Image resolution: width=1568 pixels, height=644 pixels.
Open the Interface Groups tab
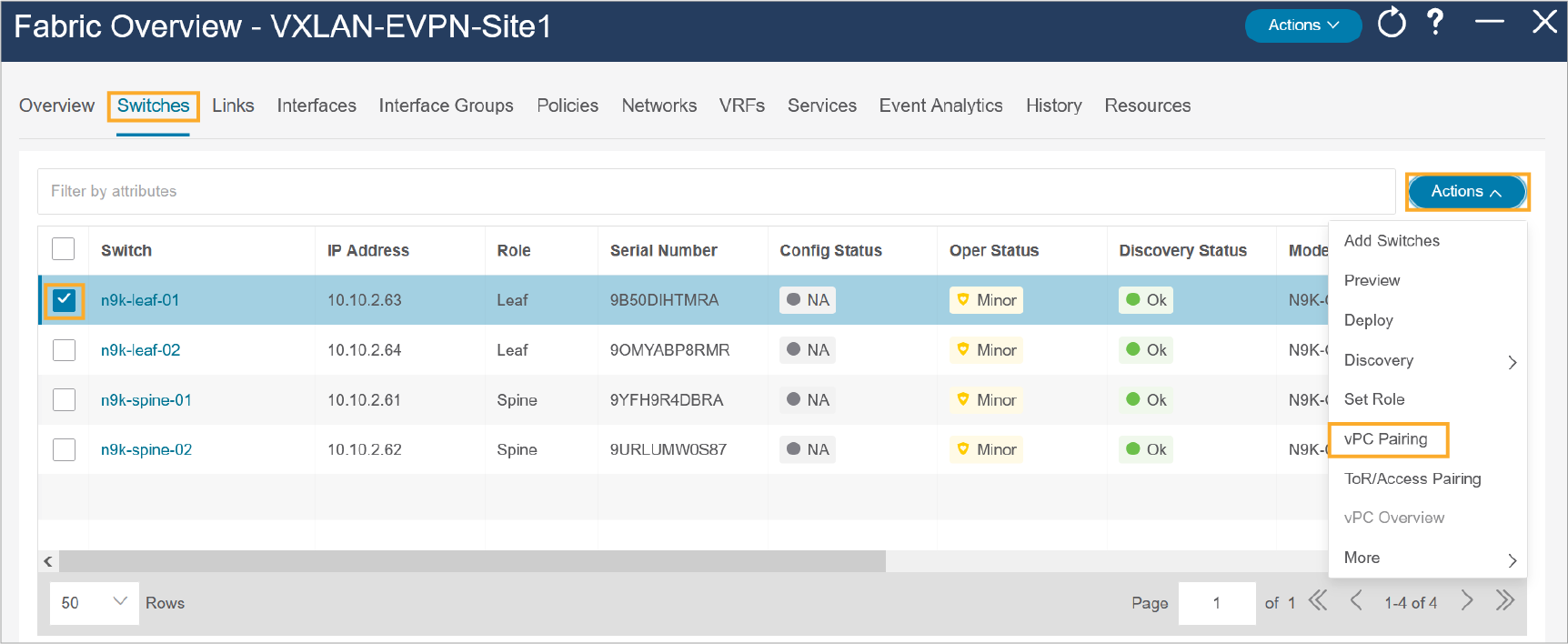coord(446,106)
